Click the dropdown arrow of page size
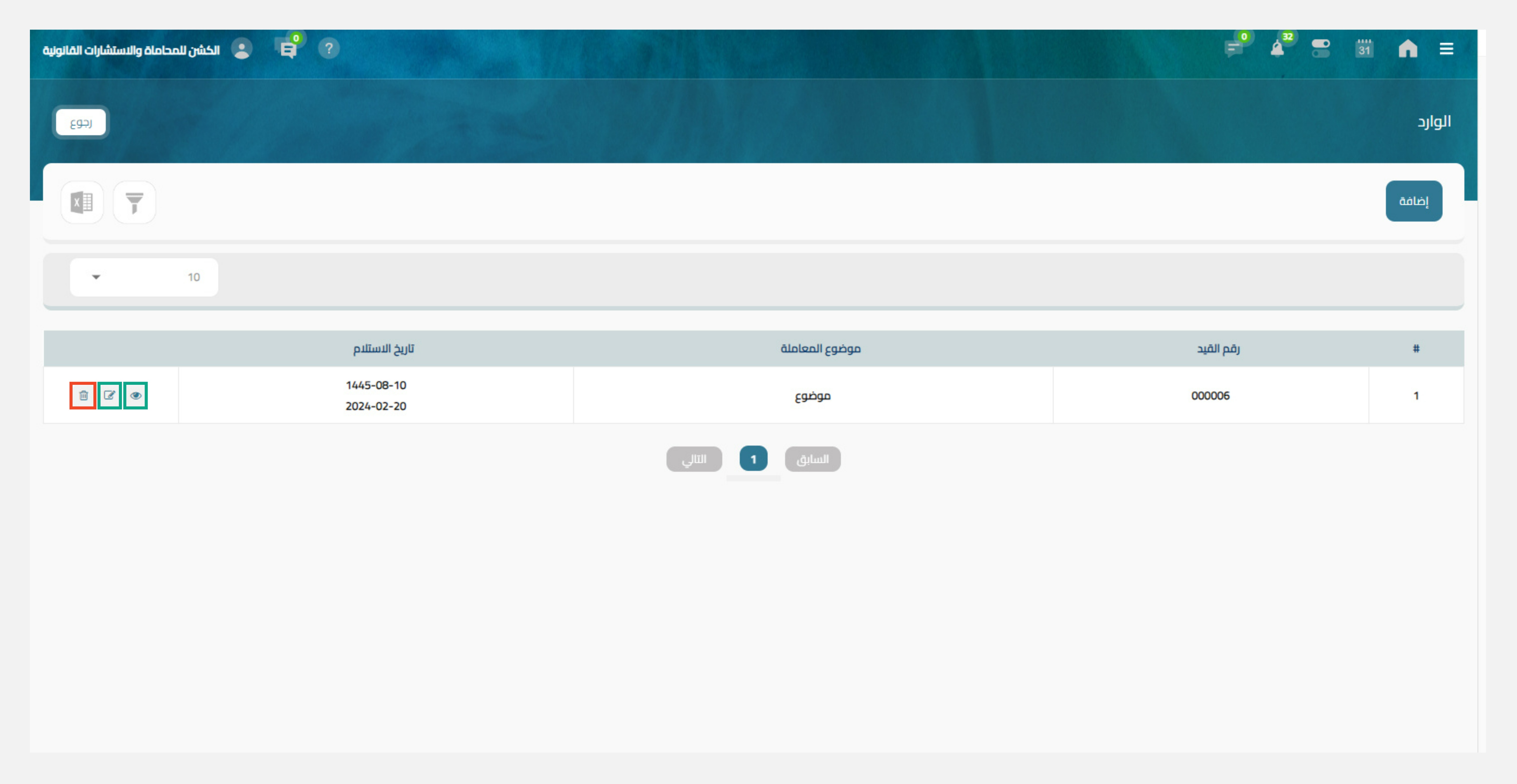The image size is (1517, 784). click(x=96, y=277)
